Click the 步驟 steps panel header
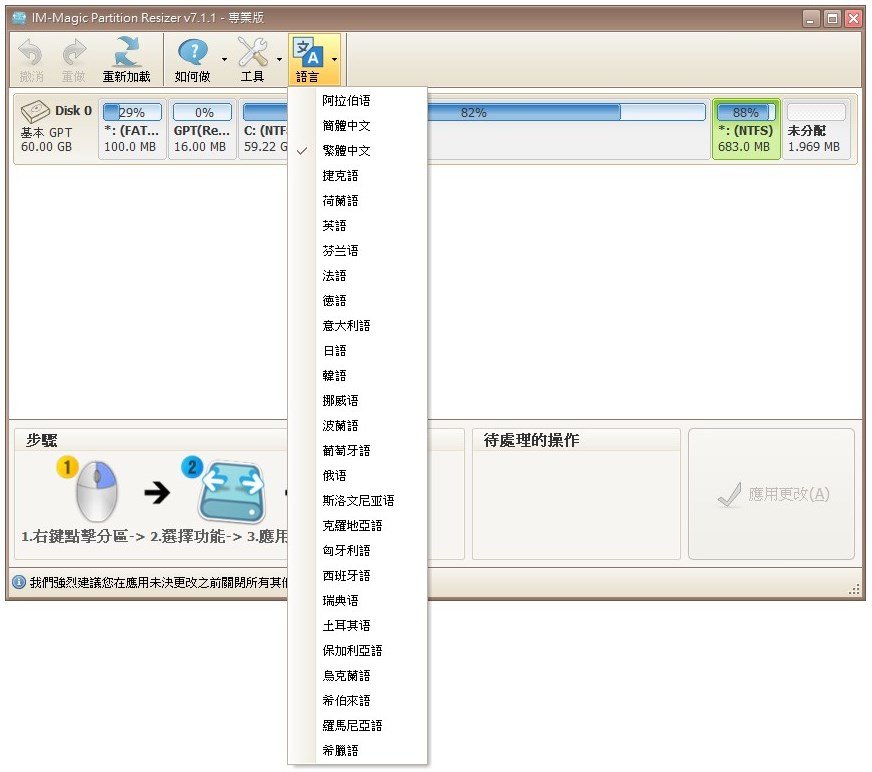Screen dimensions: 872x772 point(42,441)
